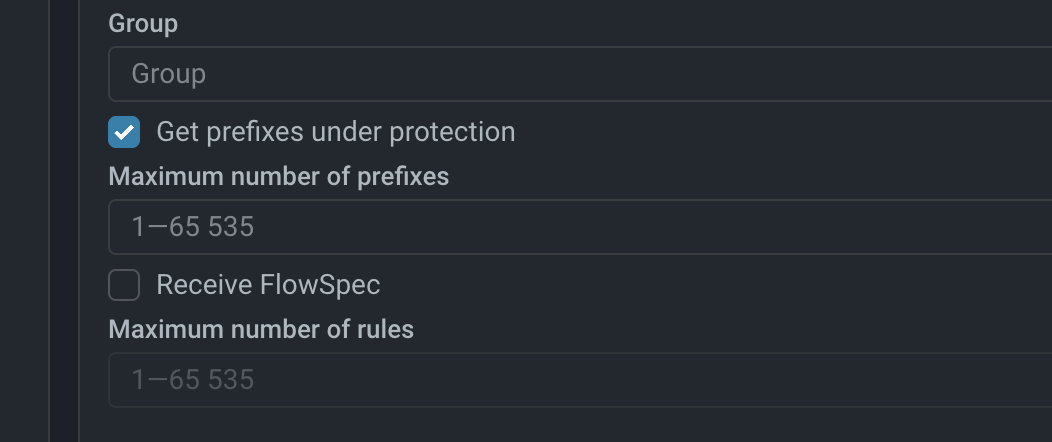Screen dimensions: 1052x442
Task: Uncheck the Get prefixes under protection checkbox
Action: click(x=124, y=132)
